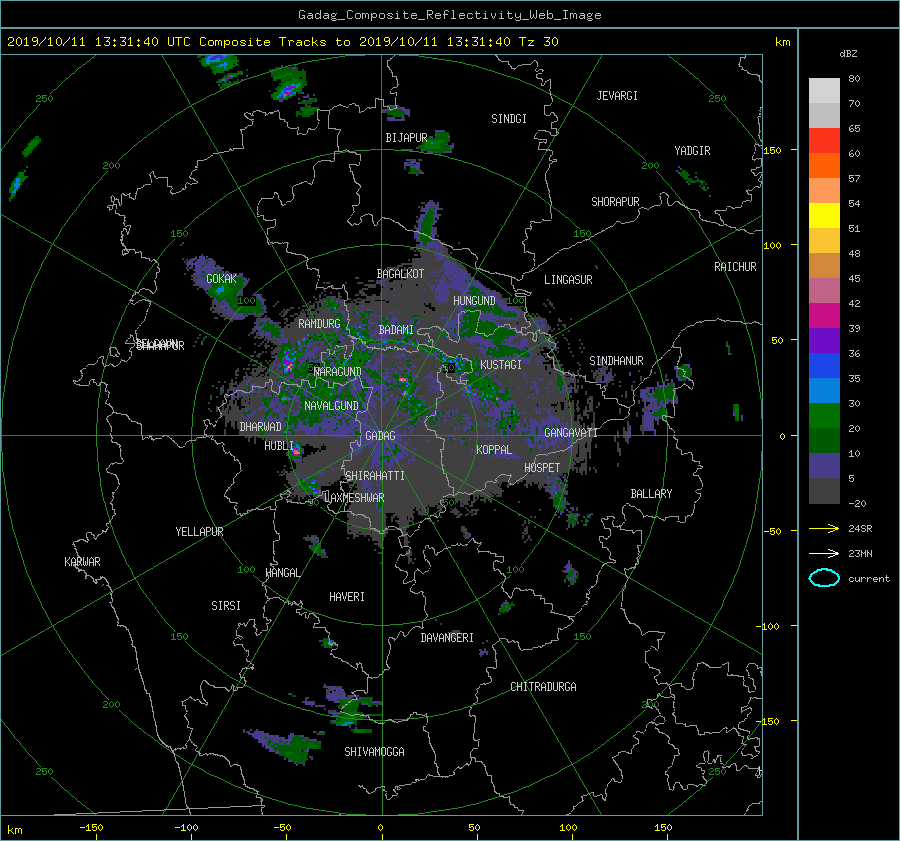Click the BAGALKOT city label

click(x=400, y=274)
